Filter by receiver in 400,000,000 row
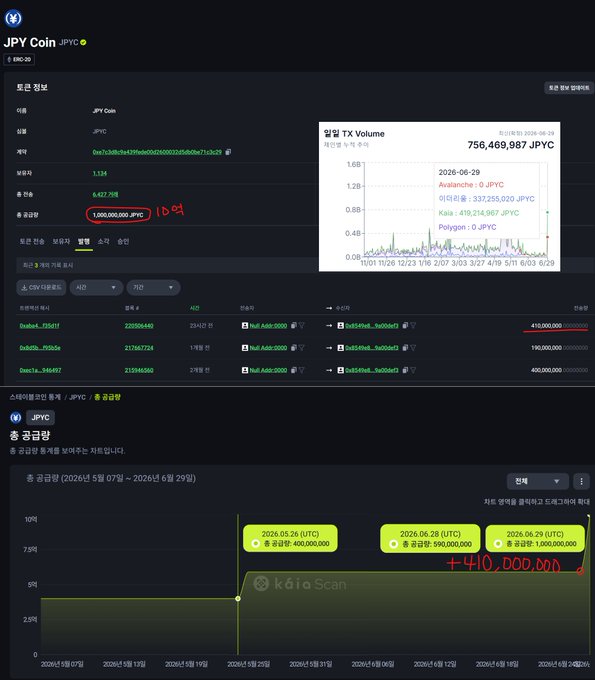 [413, 370]
